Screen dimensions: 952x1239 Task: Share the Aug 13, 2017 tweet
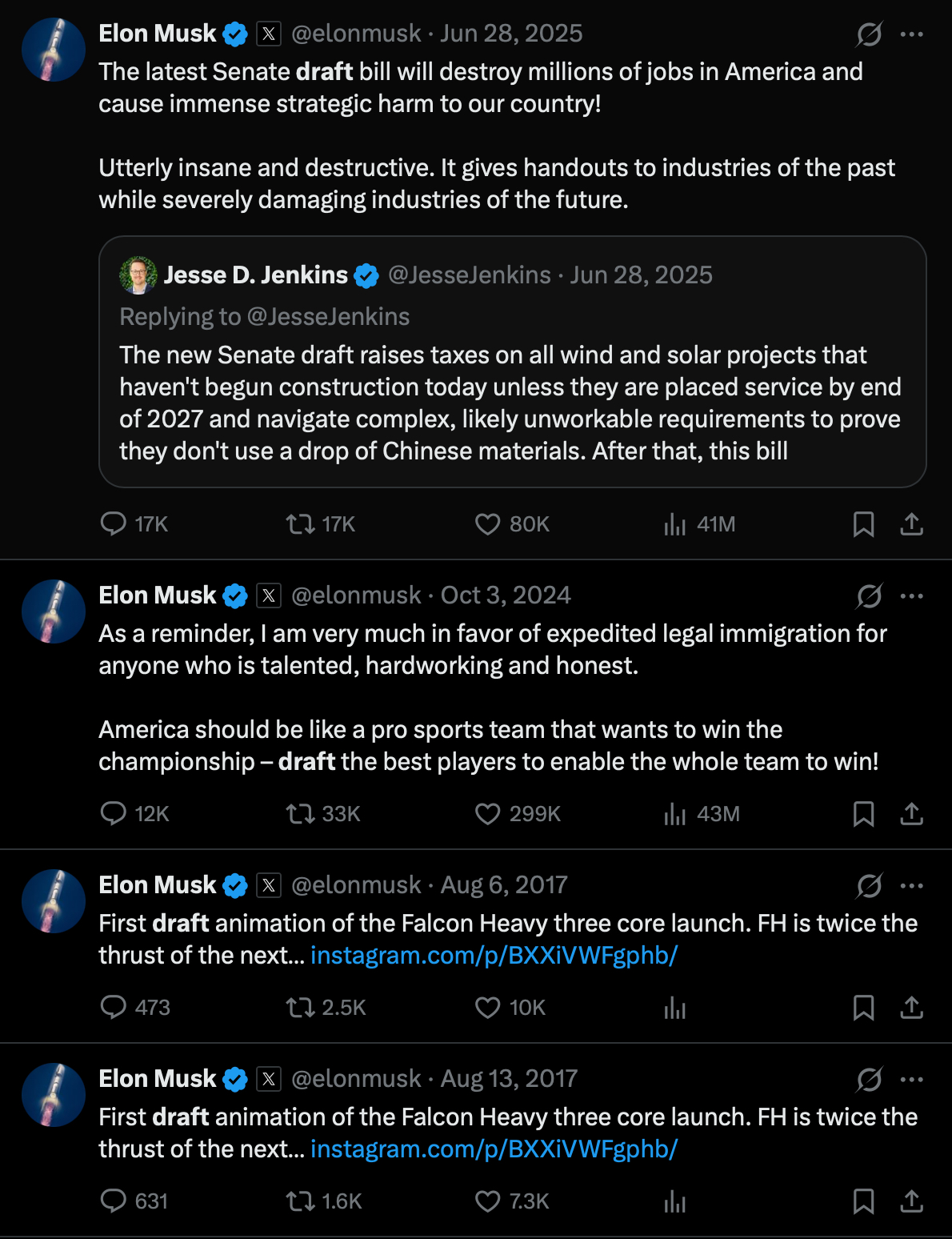pyautogui.click(x=911, y=1201)
